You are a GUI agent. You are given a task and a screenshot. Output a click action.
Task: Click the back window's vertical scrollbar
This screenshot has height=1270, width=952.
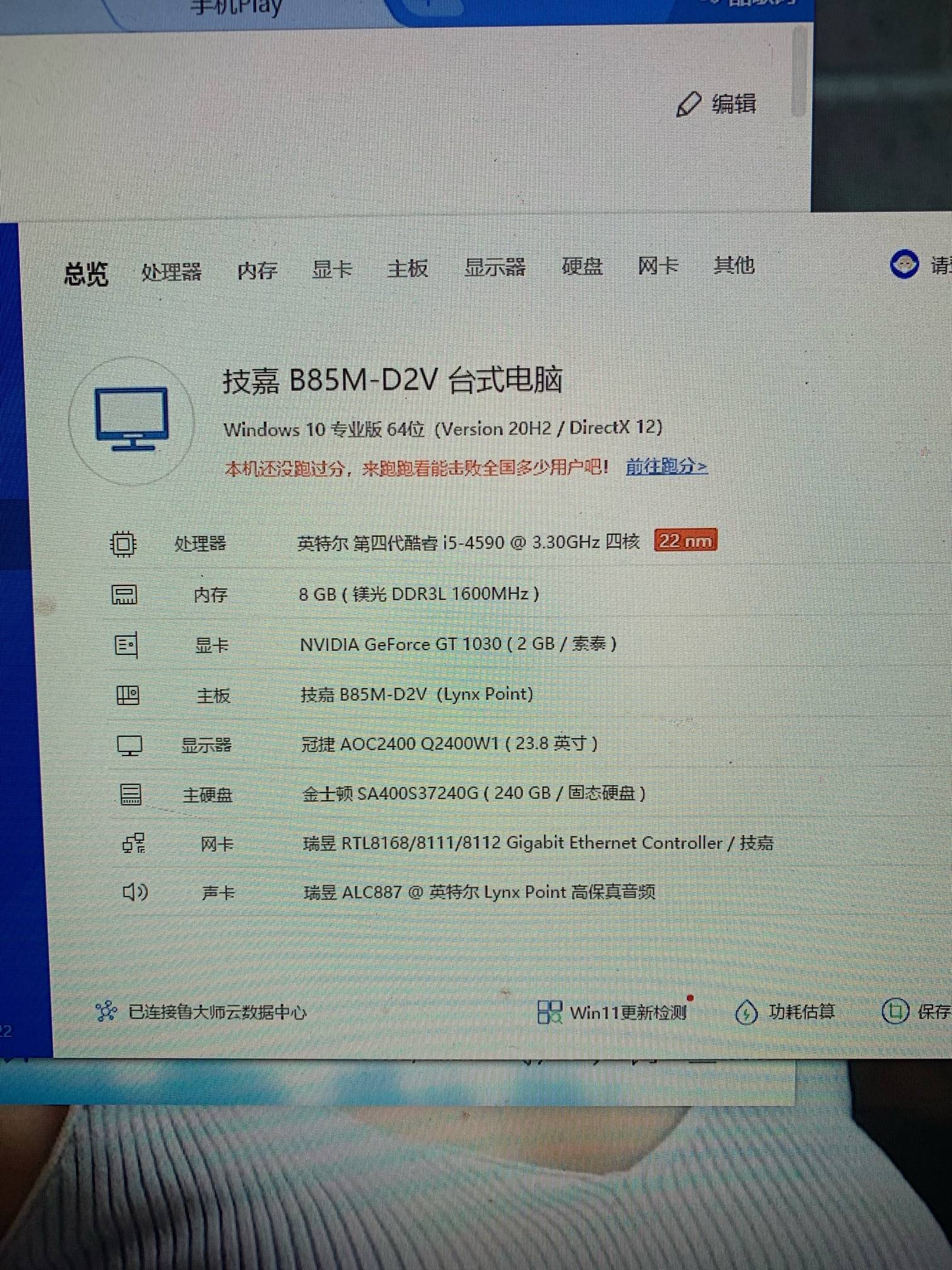click(798, 71)
